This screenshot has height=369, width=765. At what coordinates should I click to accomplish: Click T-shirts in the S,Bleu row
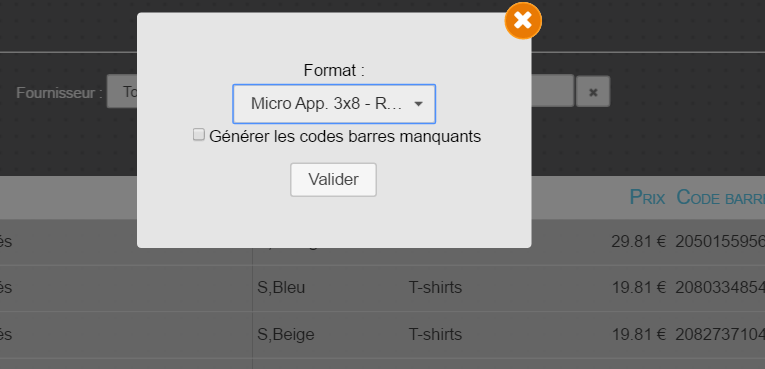[x=435, y=287]
